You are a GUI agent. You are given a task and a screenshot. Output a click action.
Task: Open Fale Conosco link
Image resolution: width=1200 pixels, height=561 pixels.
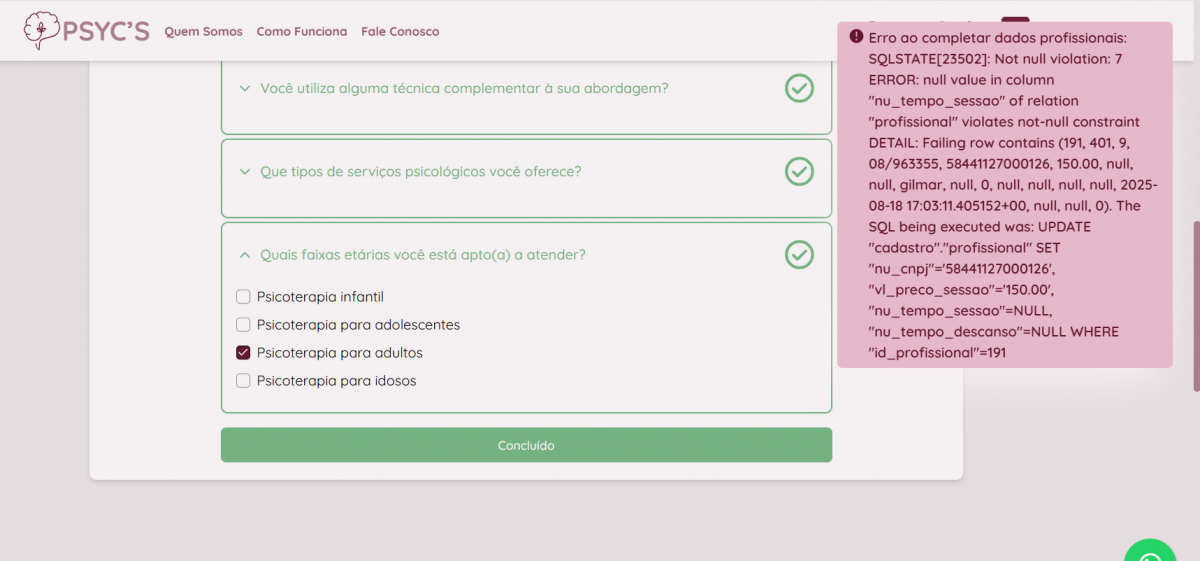[400, 31]
